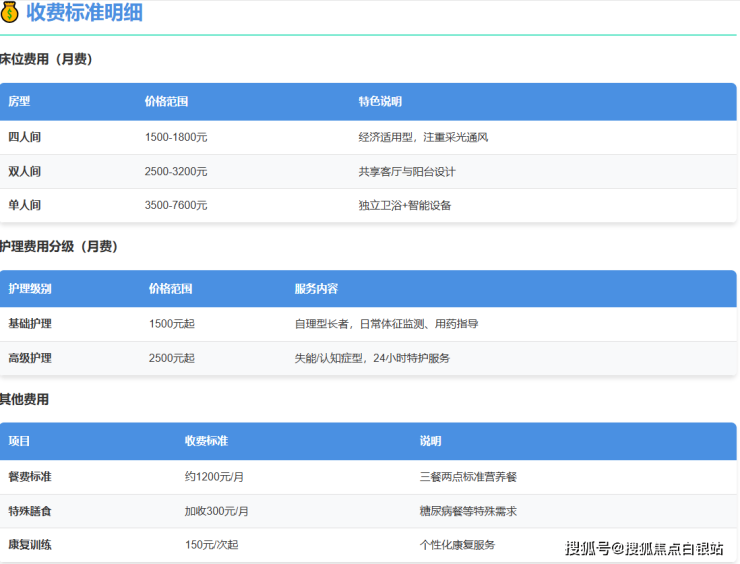740x564 pixels.
Task: Click the 高级护理 row label
Action: [x=30, y=358]
